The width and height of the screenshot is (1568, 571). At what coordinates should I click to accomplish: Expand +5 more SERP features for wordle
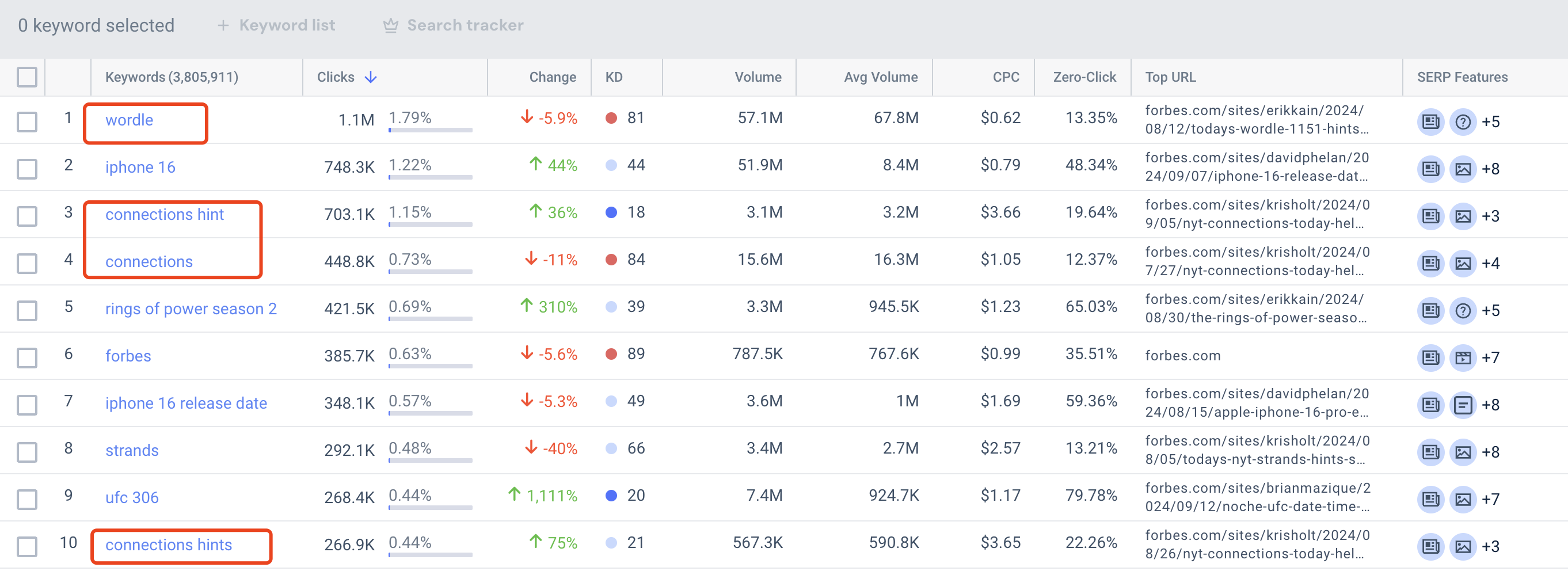pyautogui.click(x=1491, y=122)
